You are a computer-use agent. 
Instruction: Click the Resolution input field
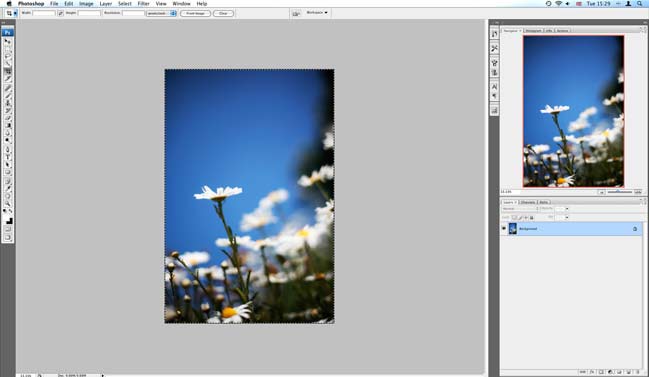[x=133, y=13]
